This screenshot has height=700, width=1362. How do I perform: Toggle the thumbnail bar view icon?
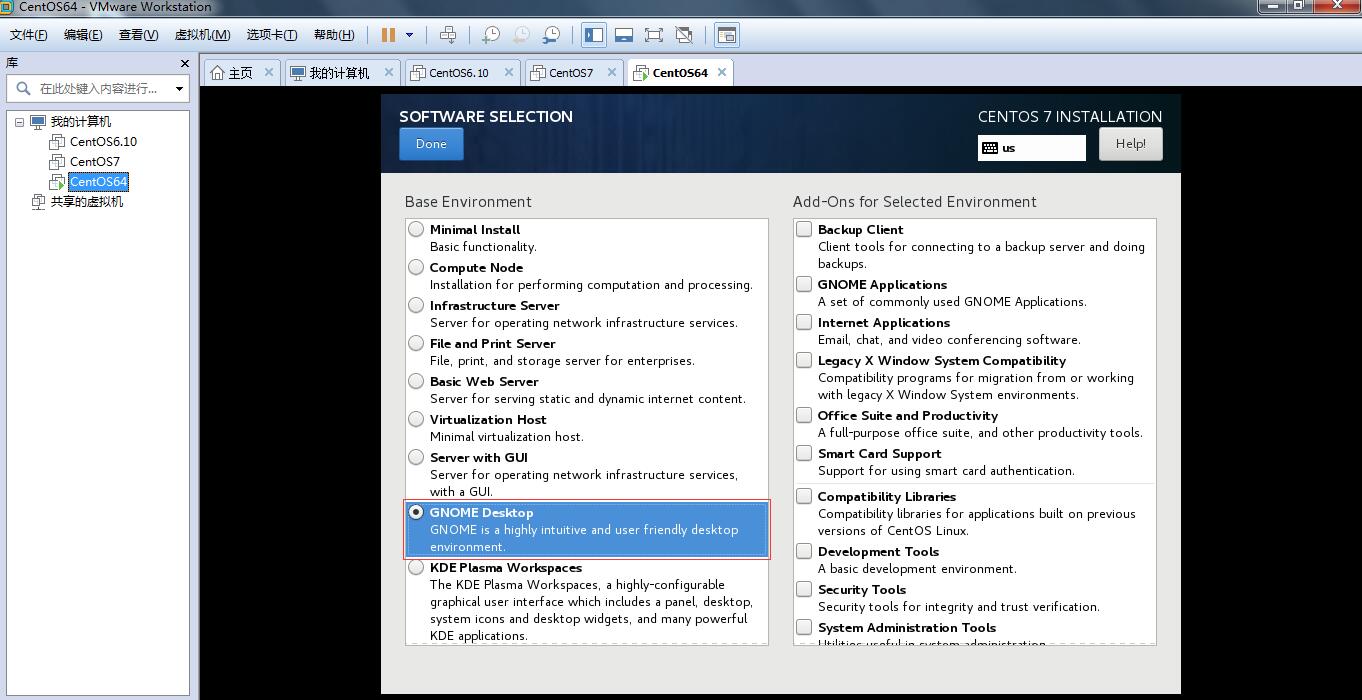[x=624, y=35]
